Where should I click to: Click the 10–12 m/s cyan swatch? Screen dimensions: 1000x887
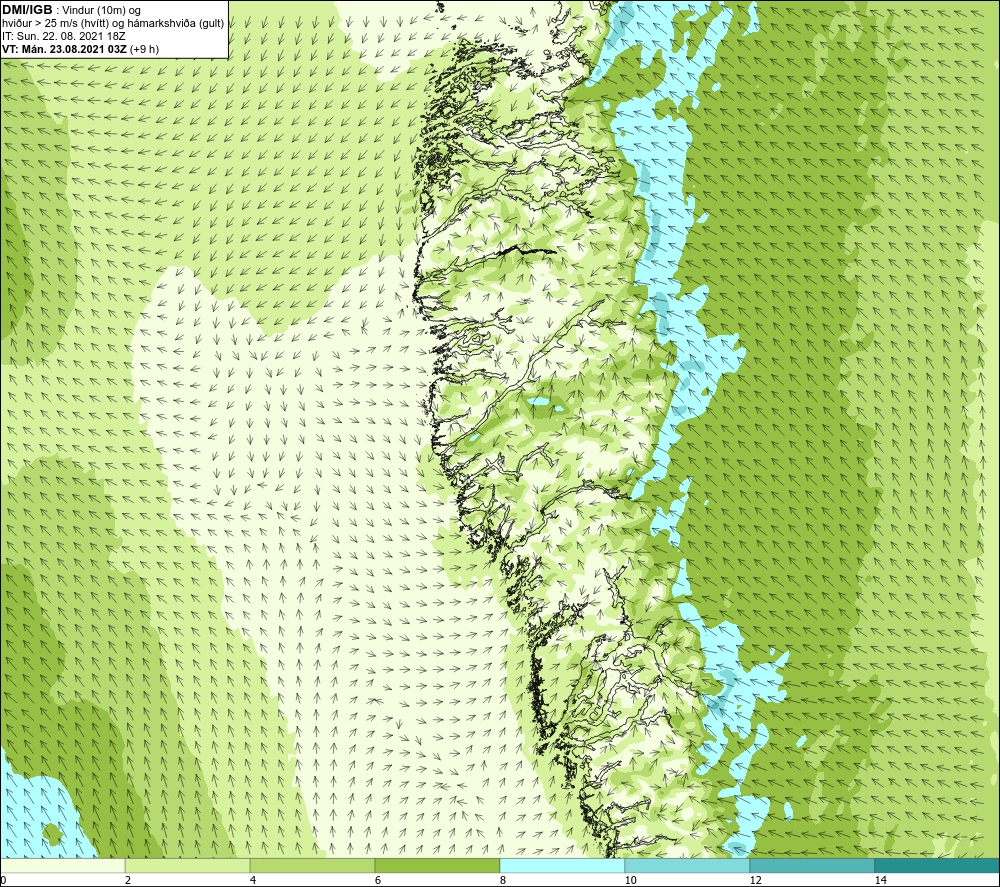[x=688, y=865]
